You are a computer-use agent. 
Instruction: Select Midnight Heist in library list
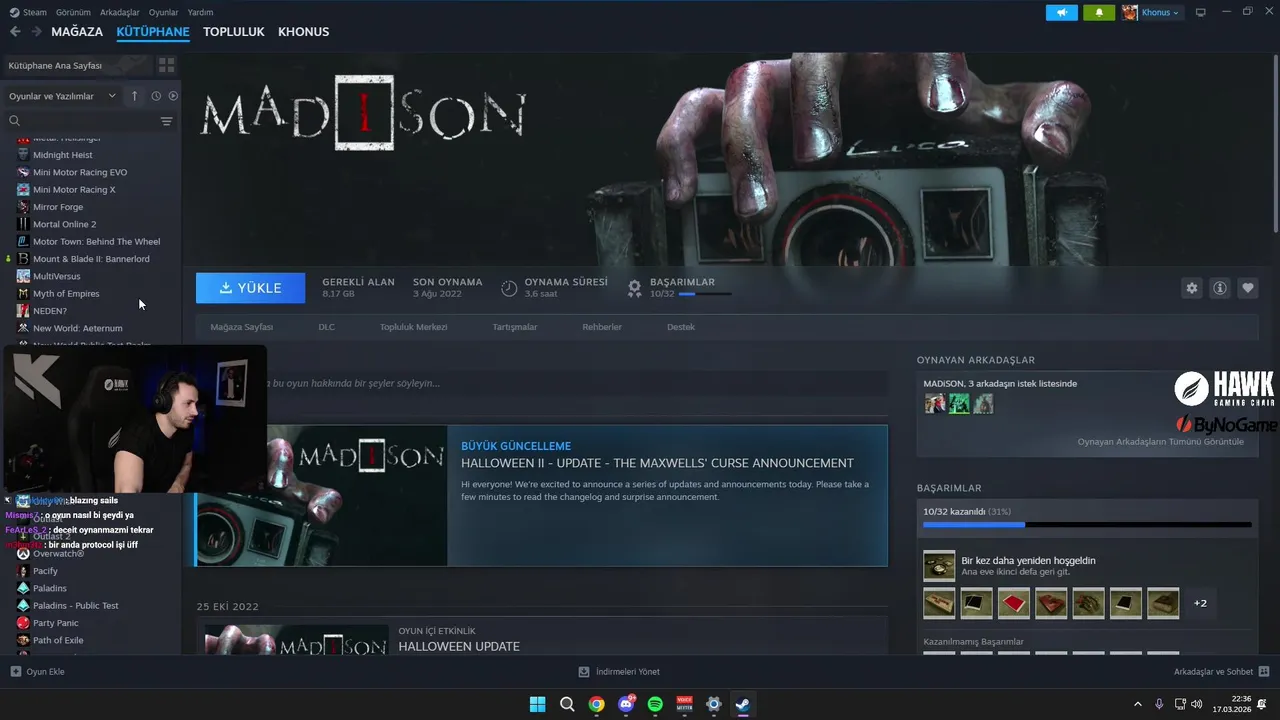pos(62,155)
